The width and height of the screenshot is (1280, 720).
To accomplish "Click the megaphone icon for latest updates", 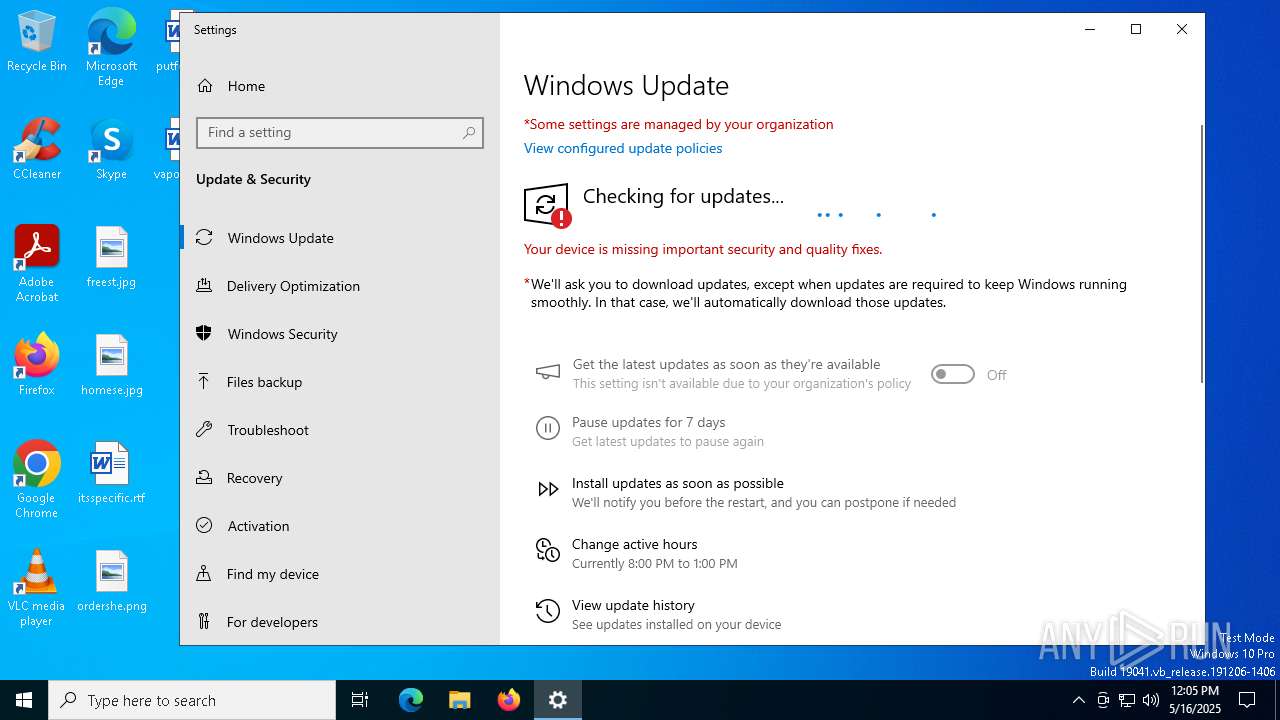I will click(548, 373).
